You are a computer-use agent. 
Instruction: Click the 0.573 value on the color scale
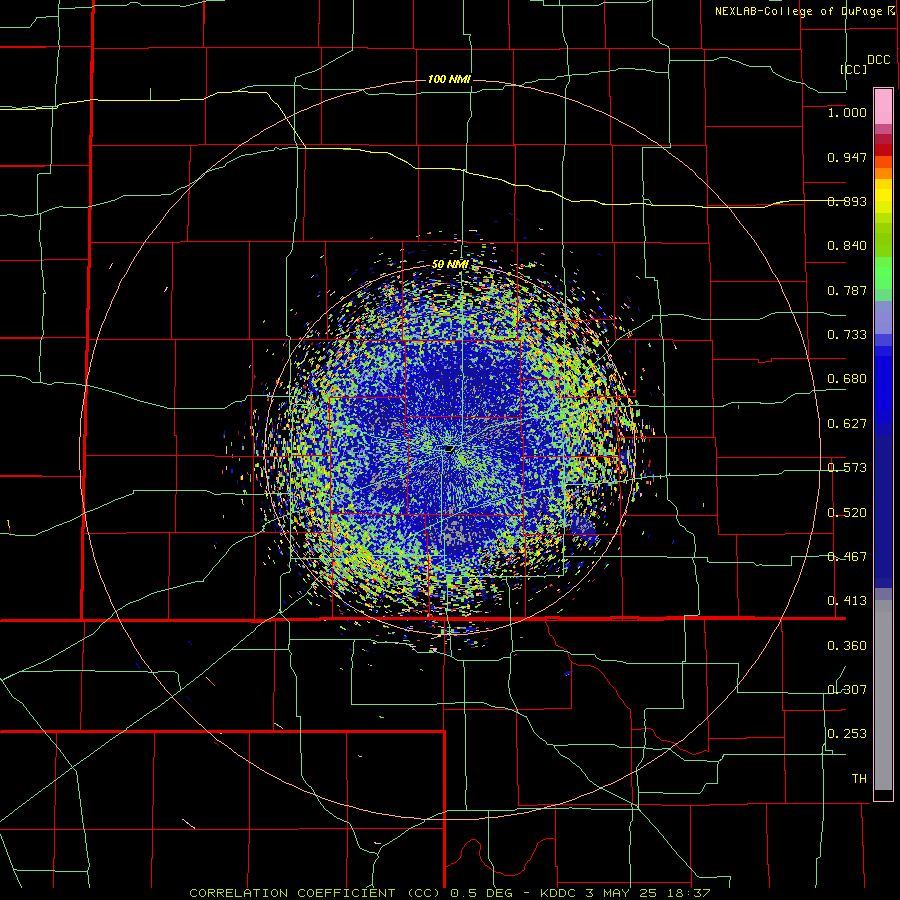pyautogui.click(x=847, y=468)
